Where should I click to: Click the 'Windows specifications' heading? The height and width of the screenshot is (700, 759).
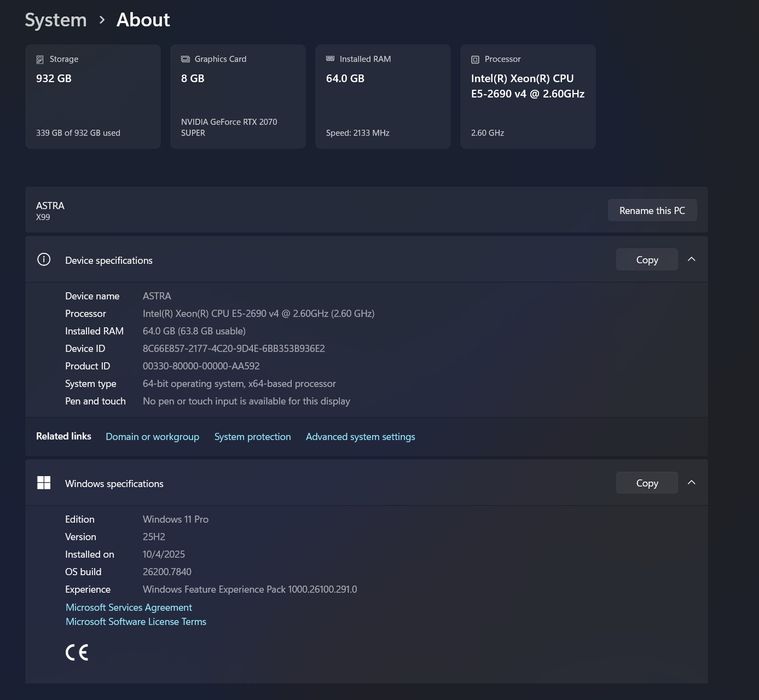(114, 484)
